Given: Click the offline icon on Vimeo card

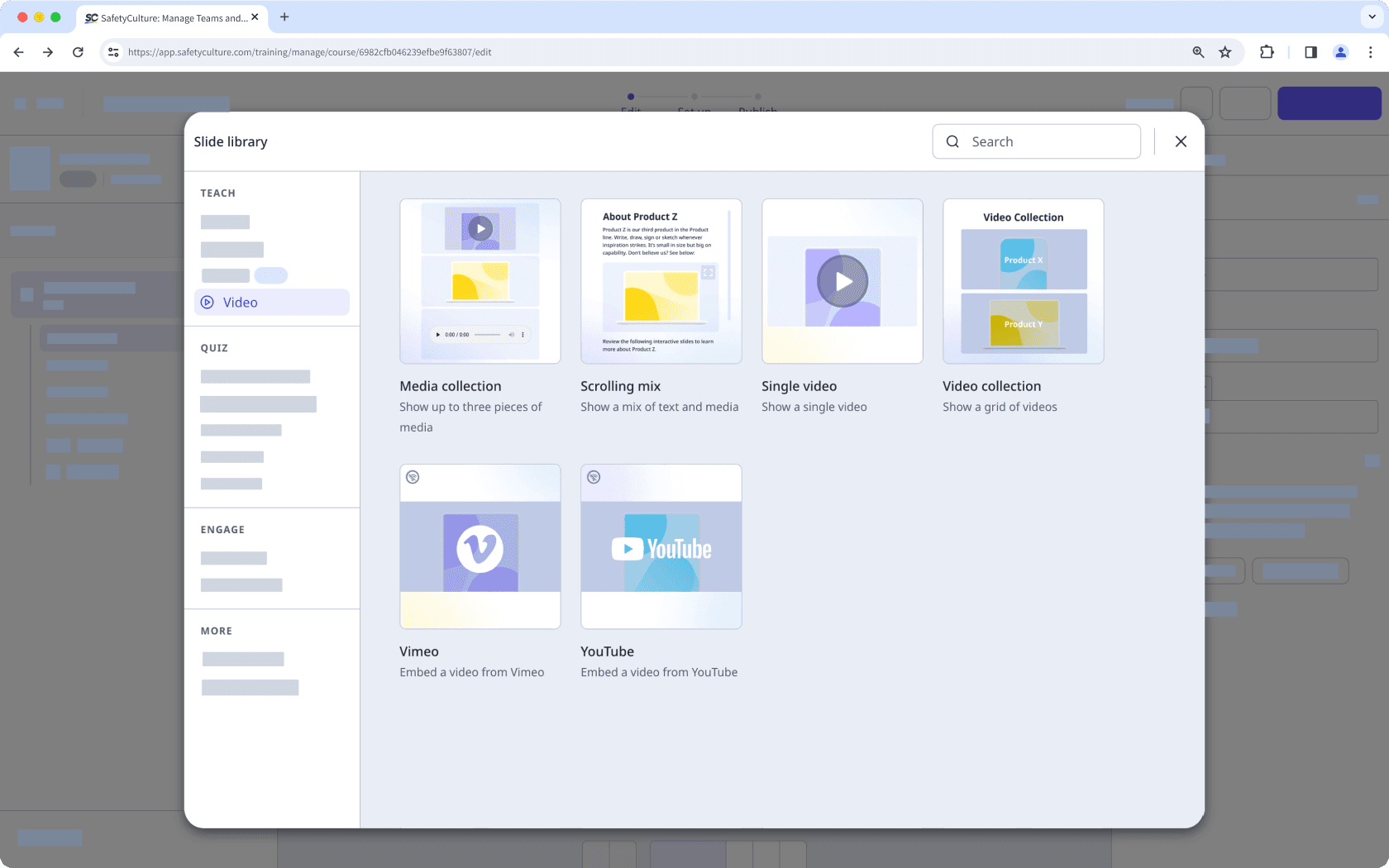Looking at the screenshot, I should 413,477.
